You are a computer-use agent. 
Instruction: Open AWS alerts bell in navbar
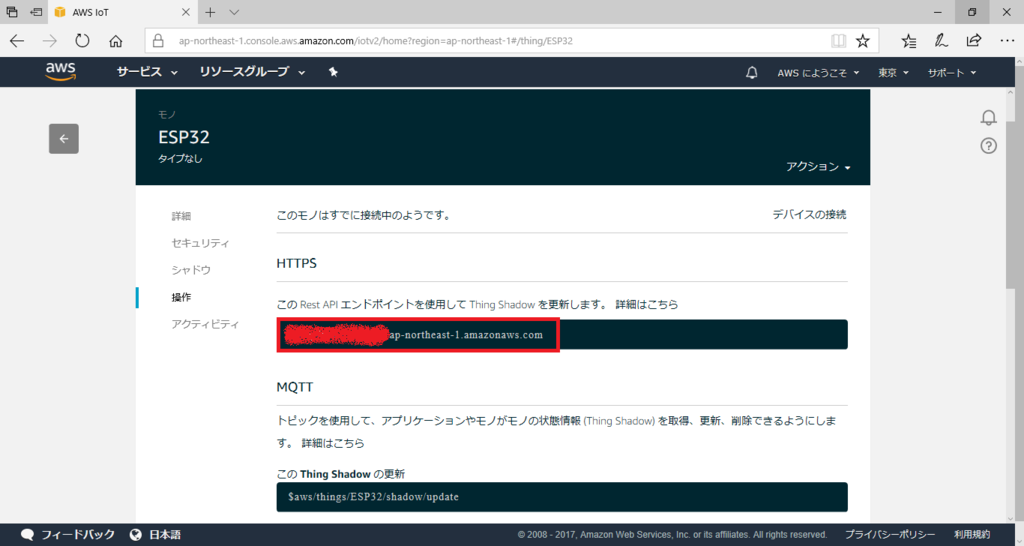point(752,72)
